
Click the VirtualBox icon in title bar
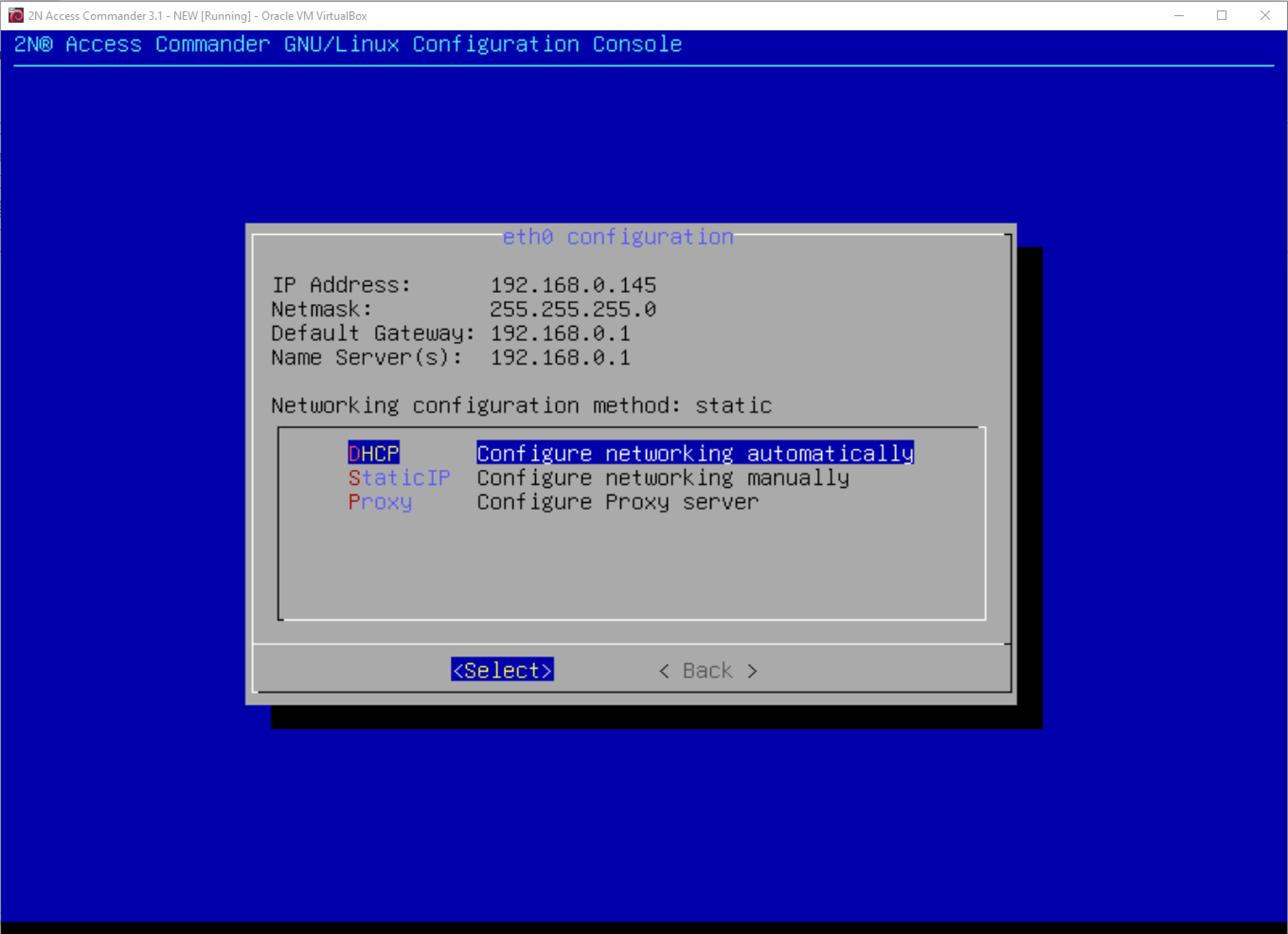point(16,15)
